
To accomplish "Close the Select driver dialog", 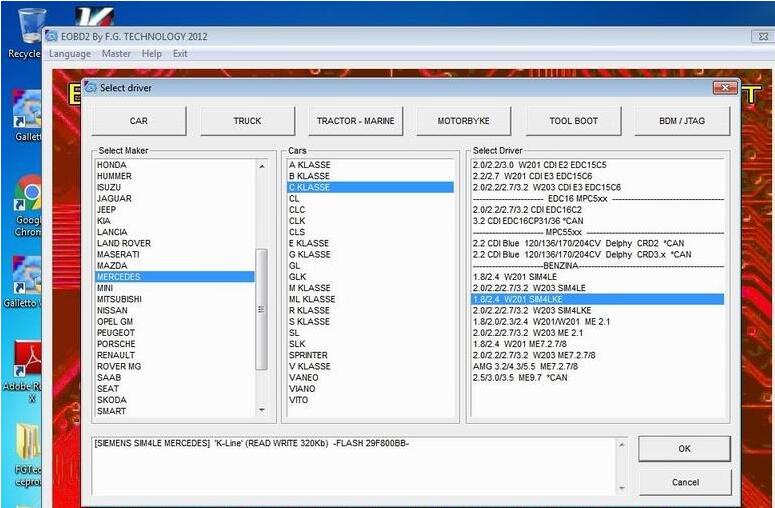I will [725, 87].
